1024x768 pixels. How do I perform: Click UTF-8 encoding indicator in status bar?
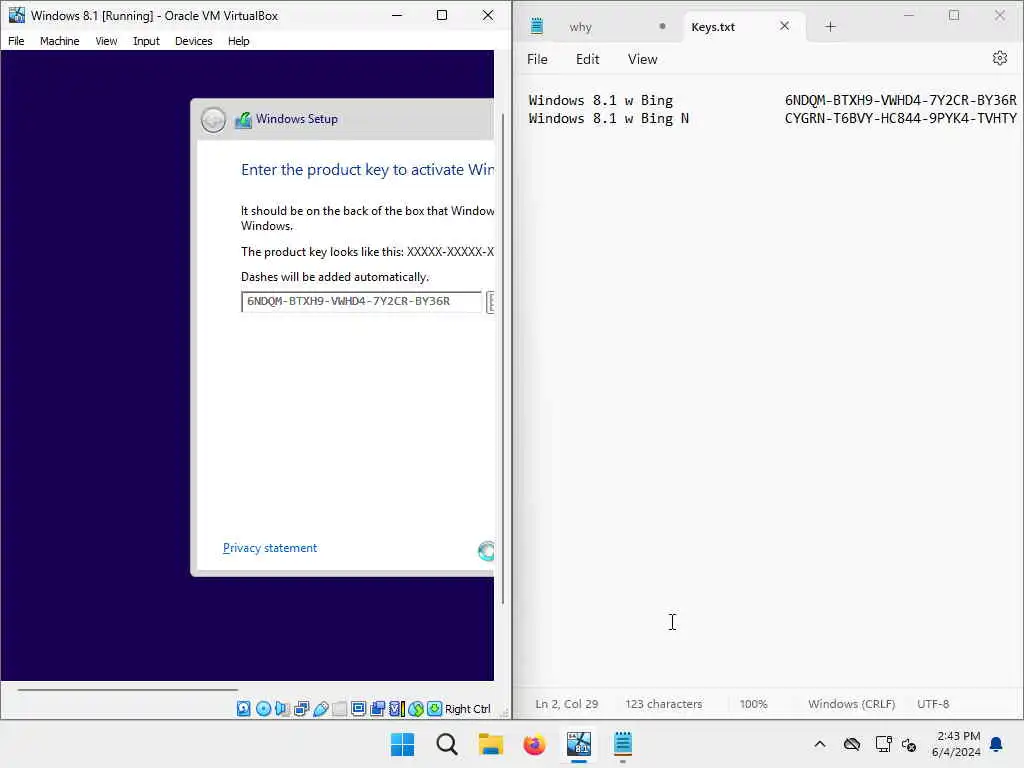pyautogui.click(x=933, y=704)
